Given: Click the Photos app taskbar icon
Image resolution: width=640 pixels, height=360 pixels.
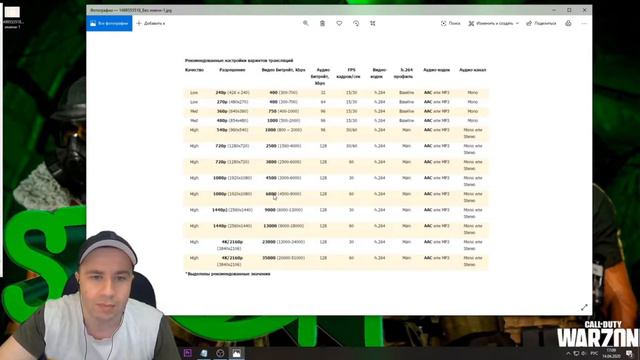Looking at the screenshot, I should [236, 353].
